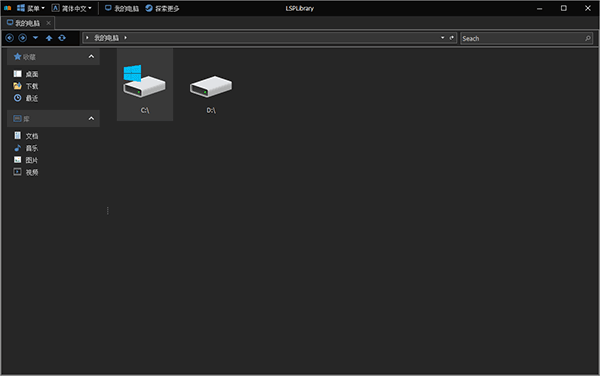Screen dimensions: 600x376
Task: Expand the address bar path dropdown
Action: click(442, 38)
